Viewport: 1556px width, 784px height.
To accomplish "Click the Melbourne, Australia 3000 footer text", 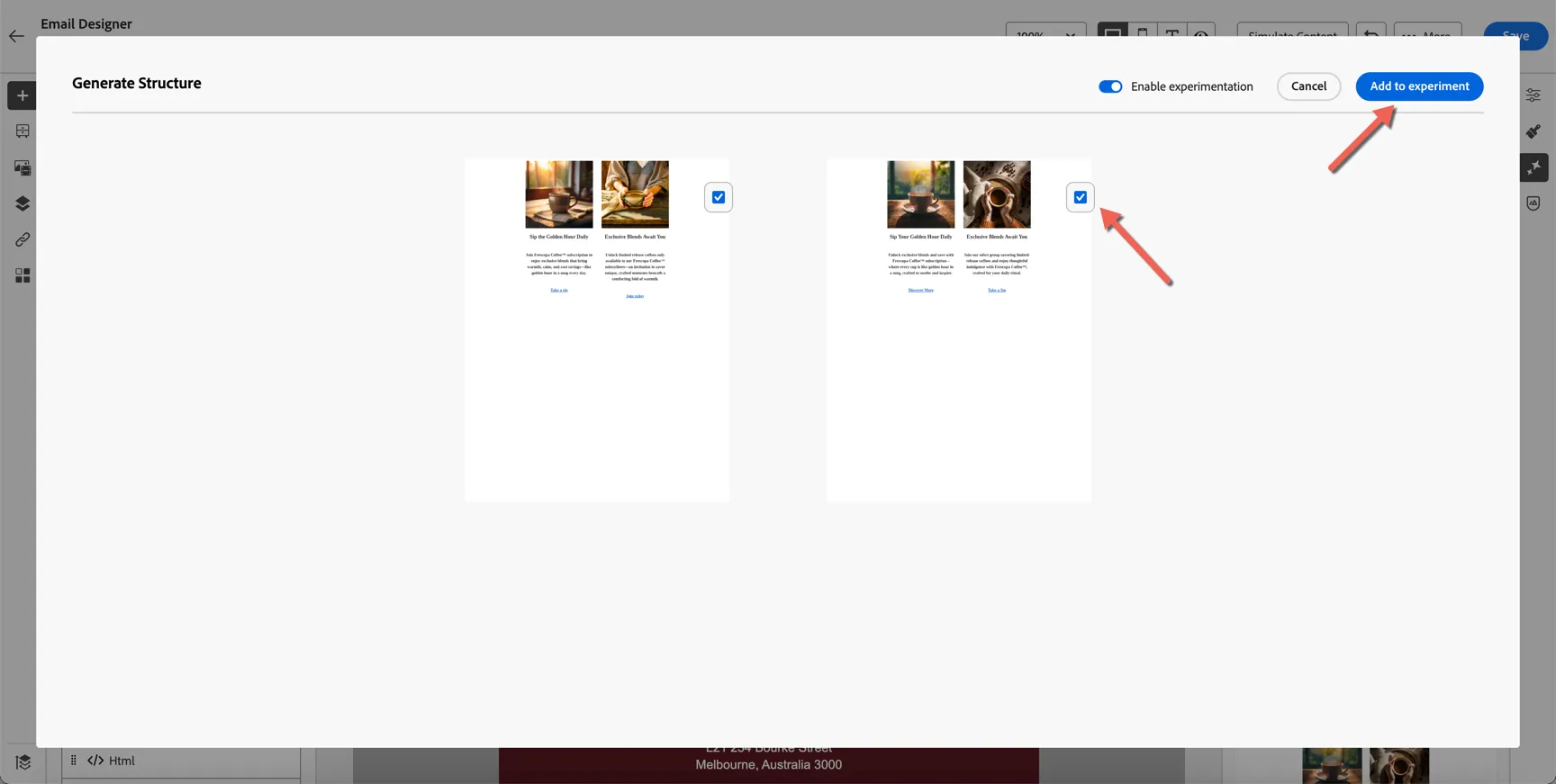I will (769, 764).
